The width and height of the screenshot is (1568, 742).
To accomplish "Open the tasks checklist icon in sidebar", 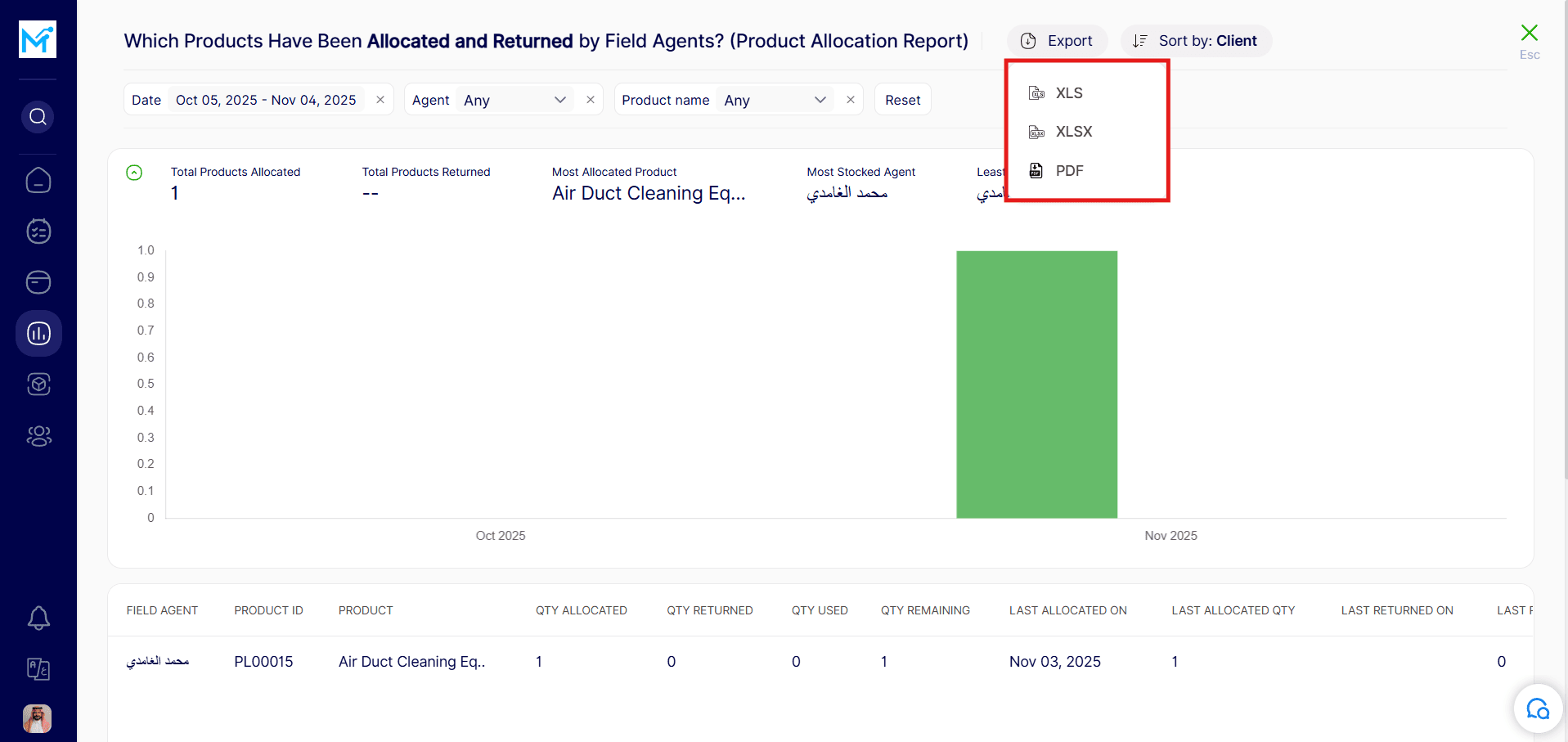I will click(x=38, y=232).
